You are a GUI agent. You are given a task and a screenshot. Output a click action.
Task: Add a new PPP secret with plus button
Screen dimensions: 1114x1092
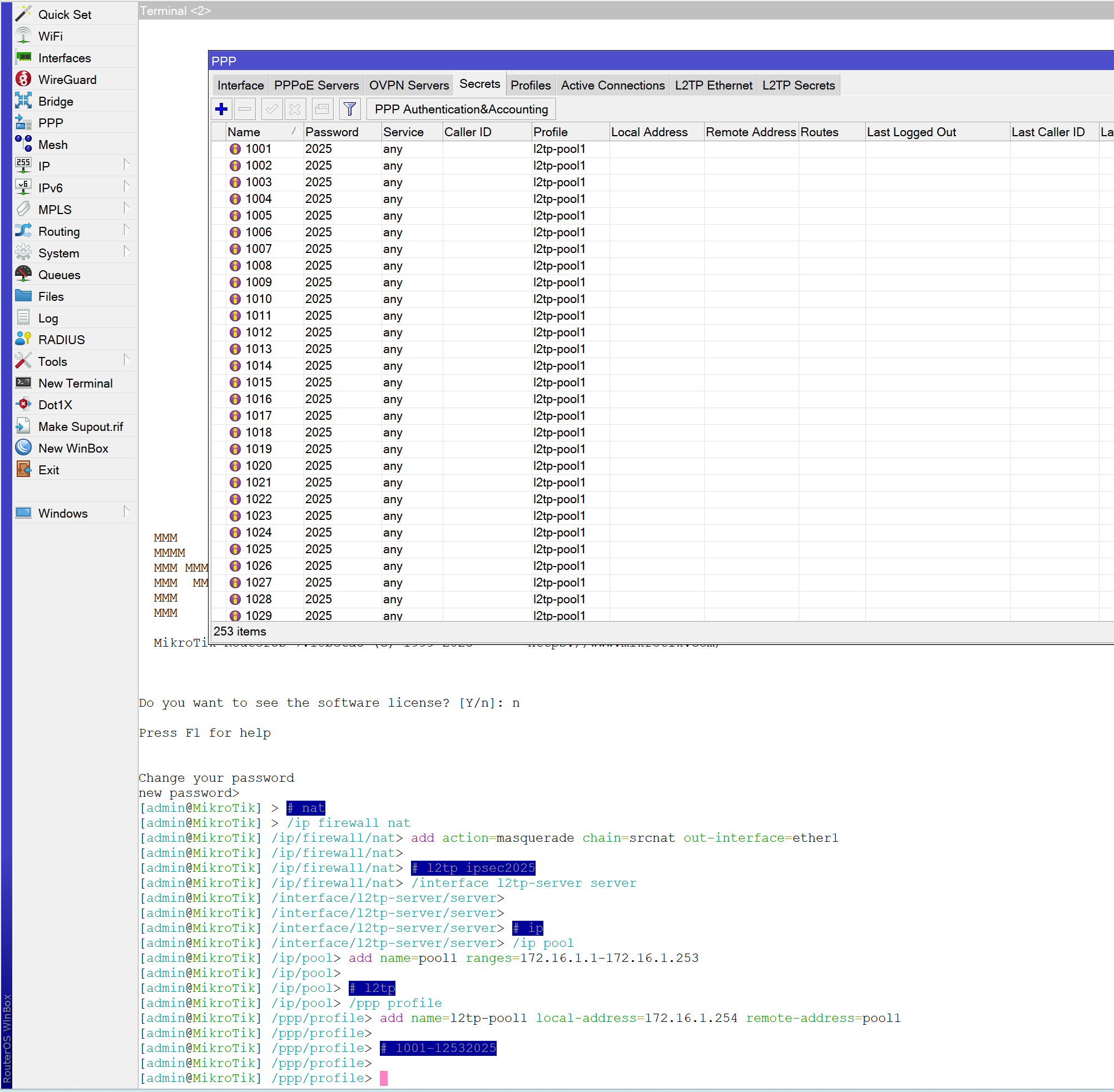221,109
